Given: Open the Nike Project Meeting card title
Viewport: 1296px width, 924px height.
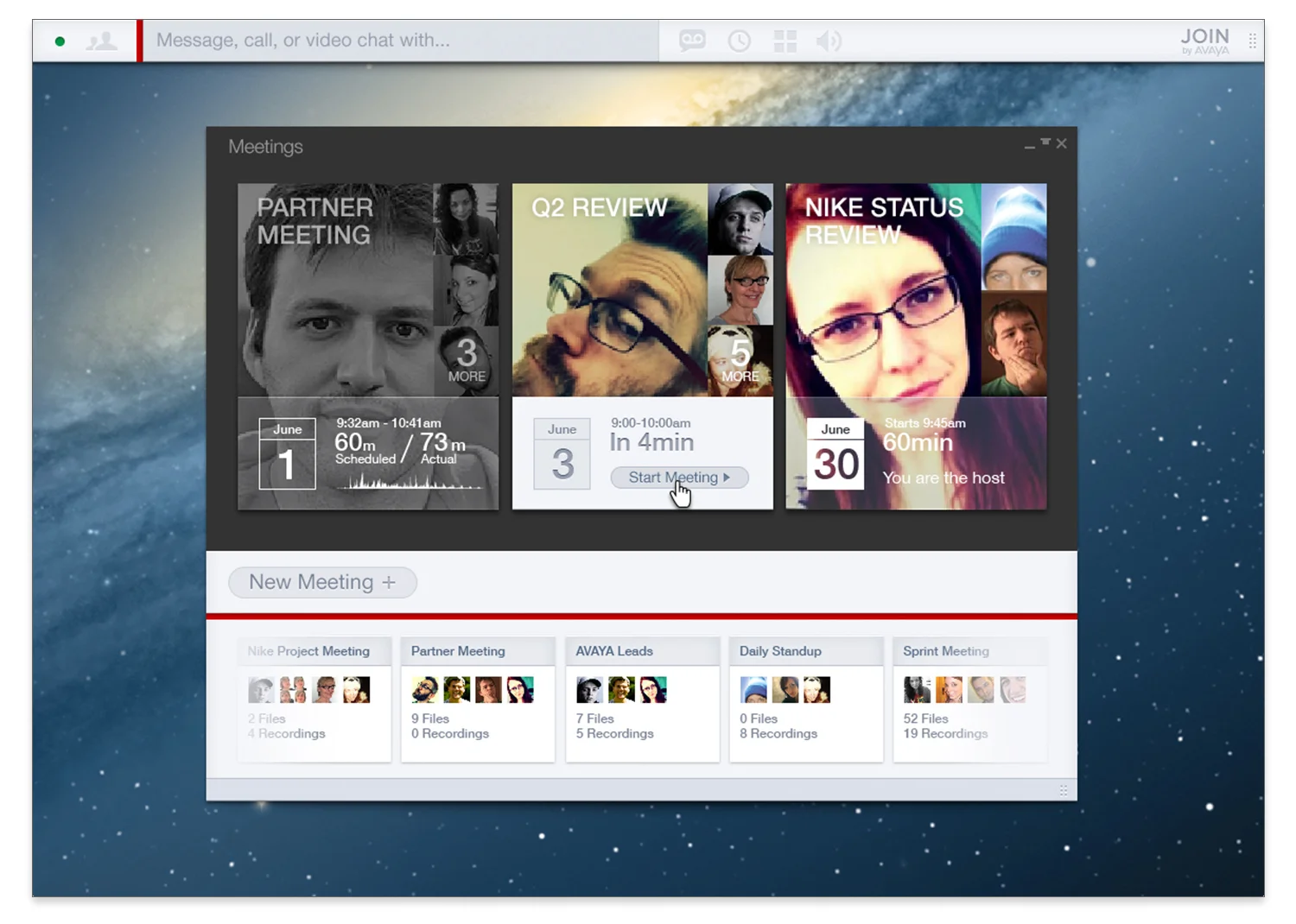Looking at the screenshot, I should (308, 651).
